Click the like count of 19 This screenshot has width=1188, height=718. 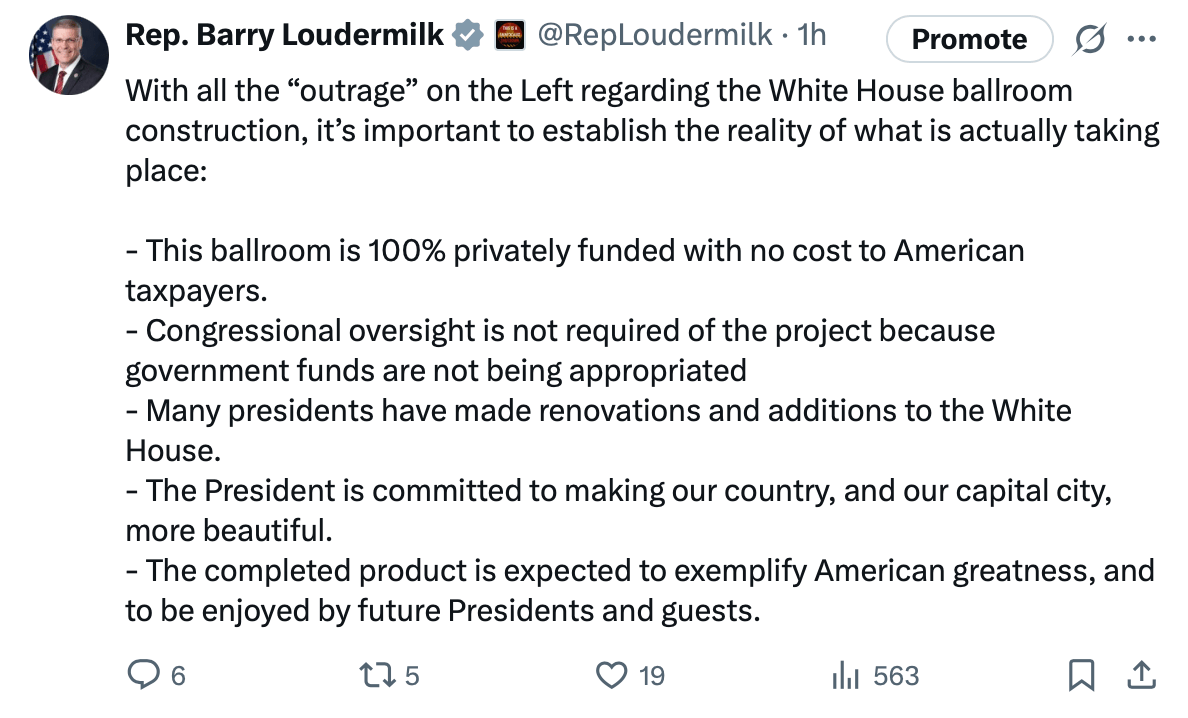(x=651, y=677)
